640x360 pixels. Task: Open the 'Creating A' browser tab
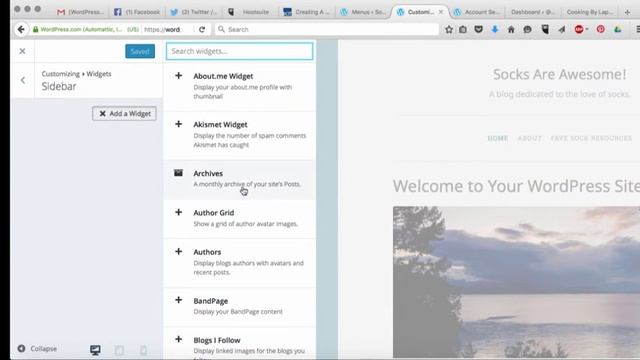(306, 12)
